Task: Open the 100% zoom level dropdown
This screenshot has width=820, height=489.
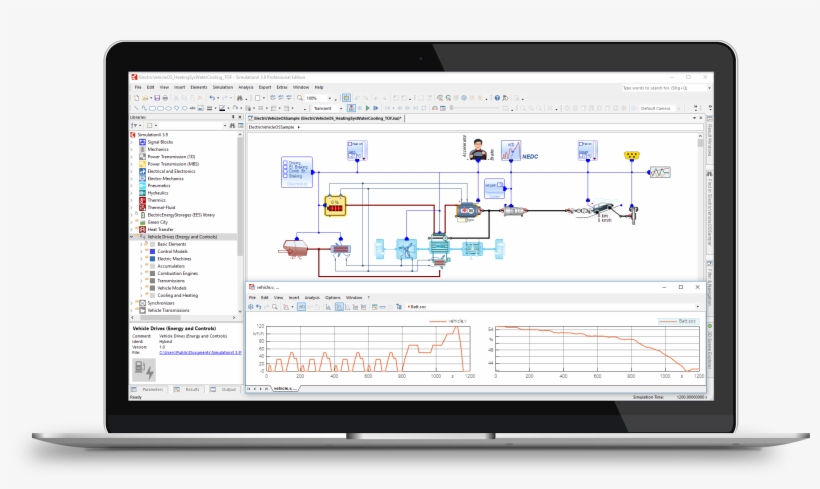Action: pos(329,98)
